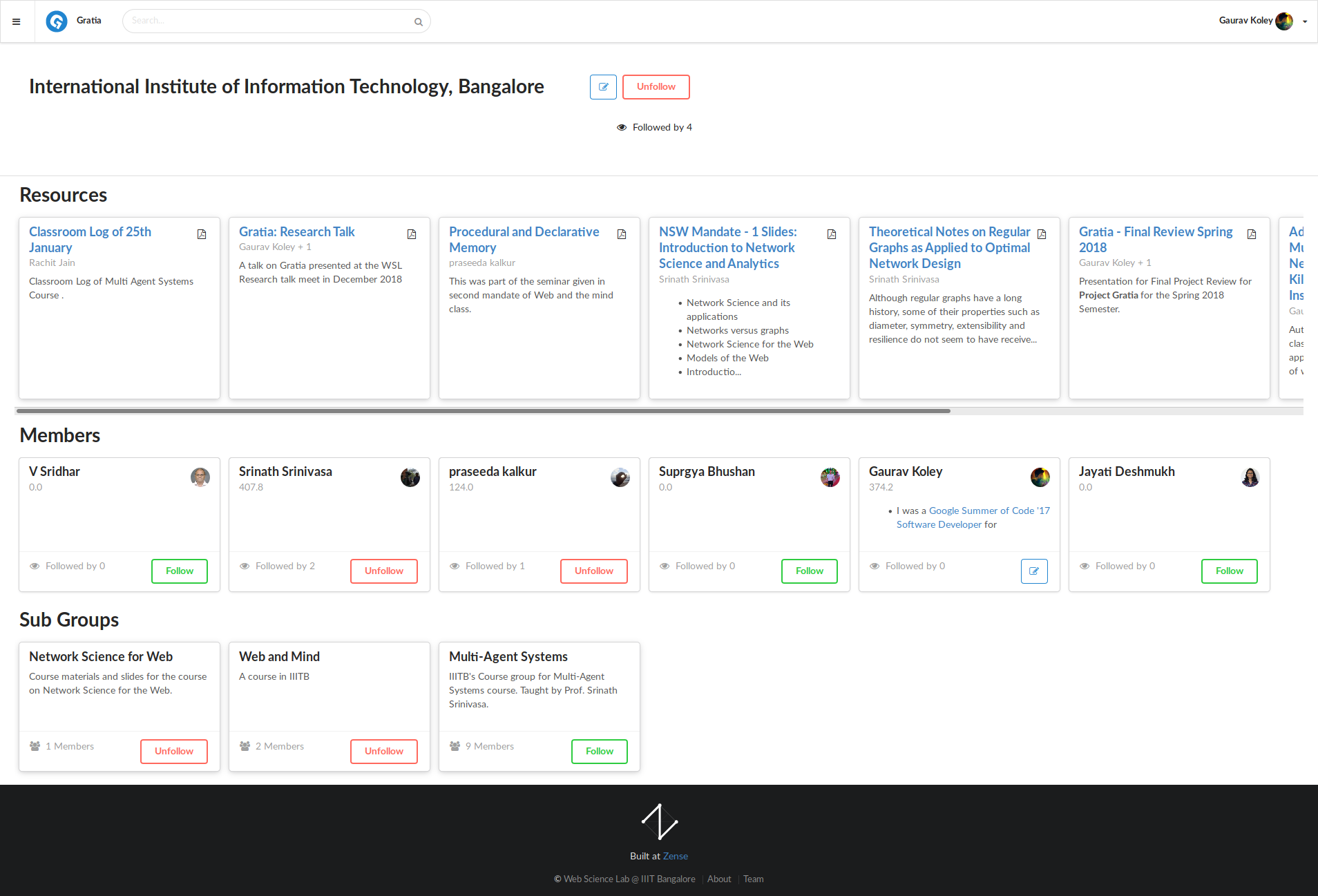1318x896 pixels.
Task: Click eye icon on Srinath Srinivasa card
Action: (x=245, y=566)
